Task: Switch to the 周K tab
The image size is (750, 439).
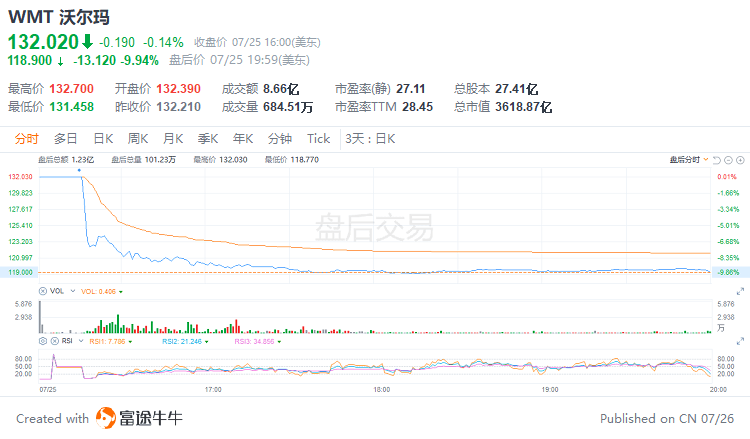Action: 138,139
